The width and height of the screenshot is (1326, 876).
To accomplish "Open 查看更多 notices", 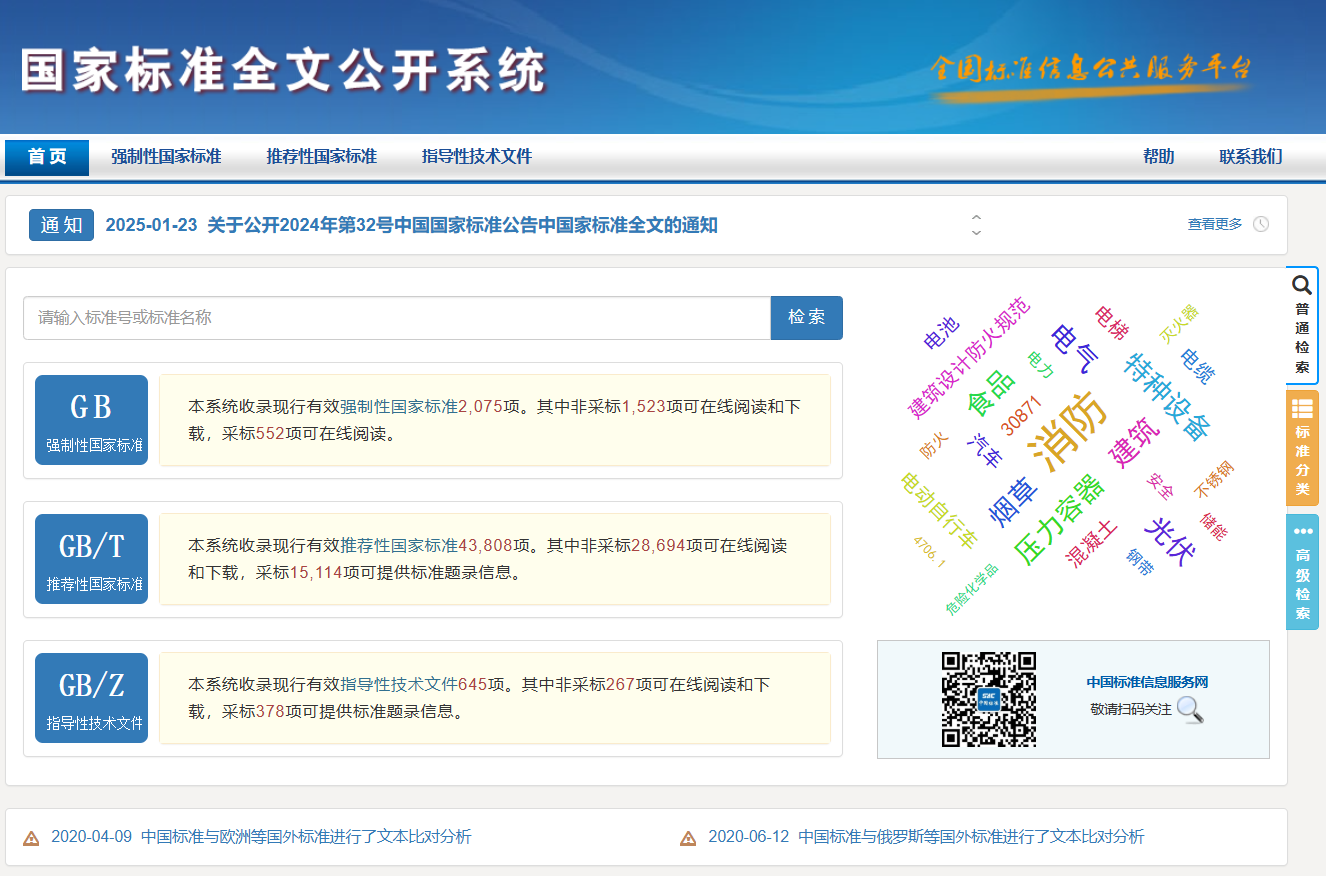I will [1213, 224].
